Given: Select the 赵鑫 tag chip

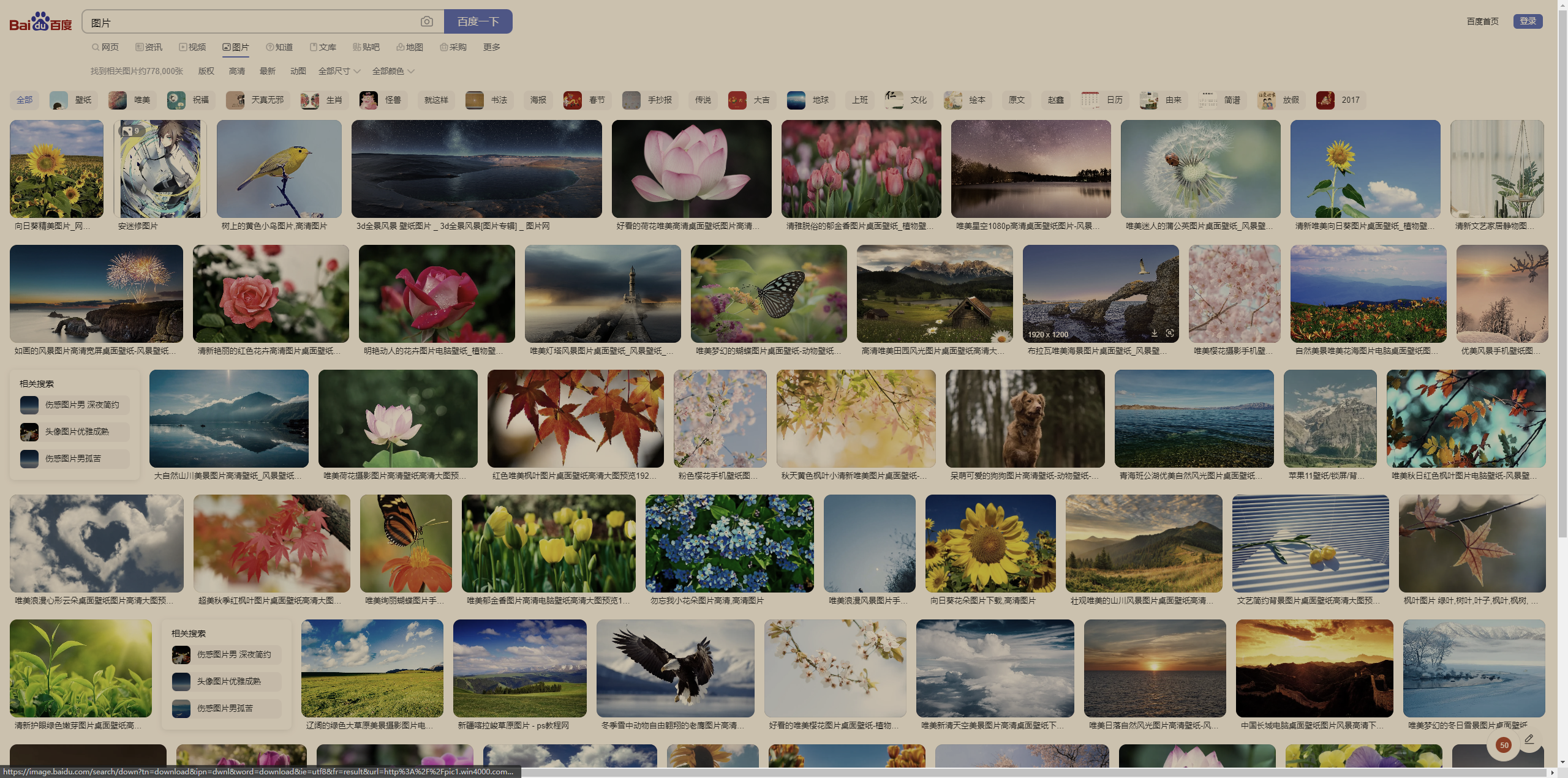Looking at the screenshot, I should coord(1056,100).
